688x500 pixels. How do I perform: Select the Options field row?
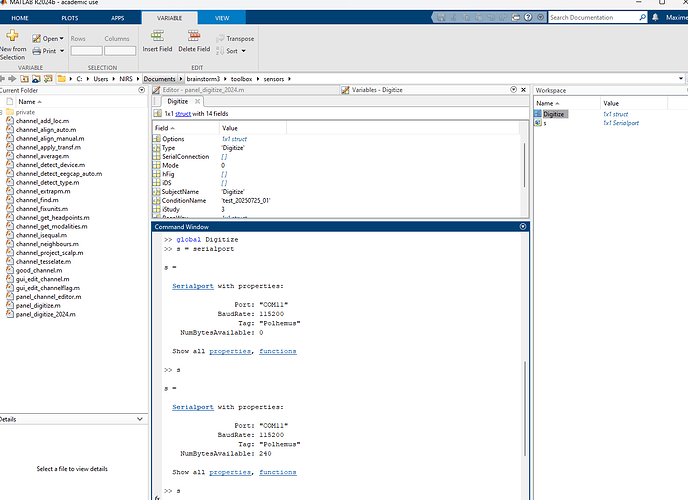point(336,139)
